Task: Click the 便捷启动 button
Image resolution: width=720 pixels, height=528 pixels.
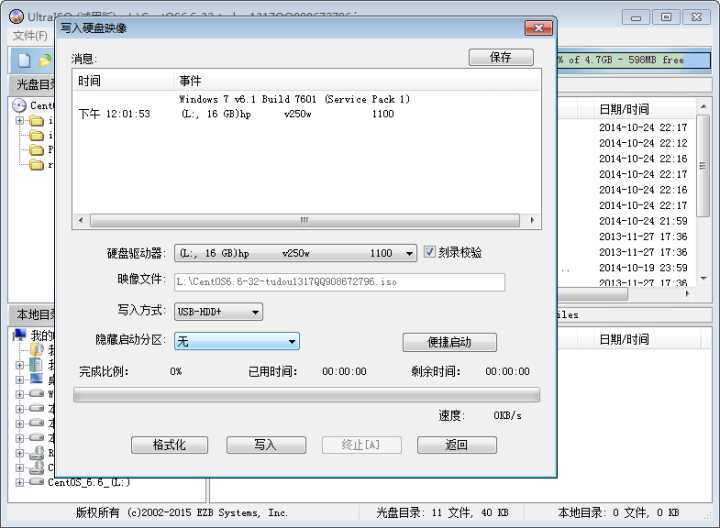Action: pos(449,342)
